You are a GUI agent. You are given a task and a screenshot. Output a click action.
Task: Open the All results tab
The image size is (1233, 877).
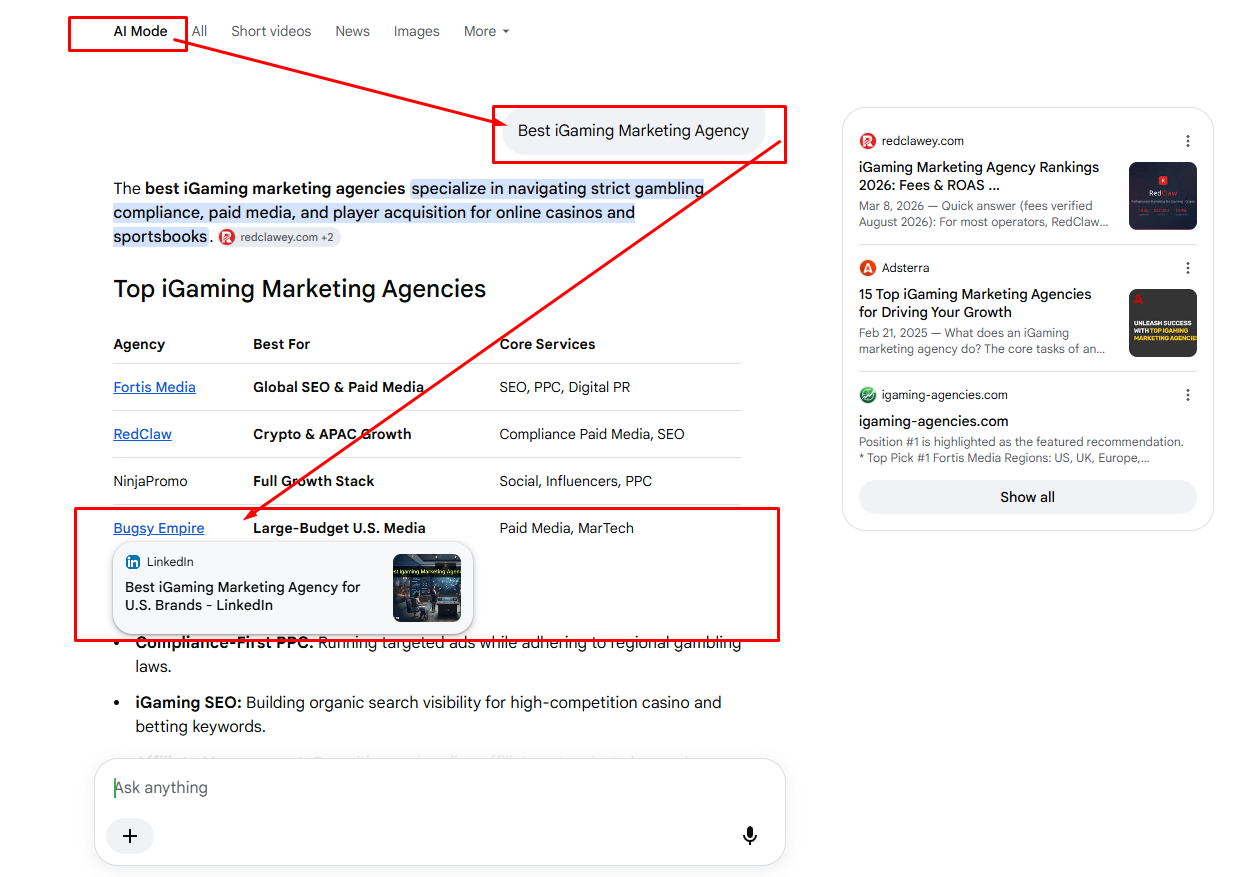click(199, 31)
